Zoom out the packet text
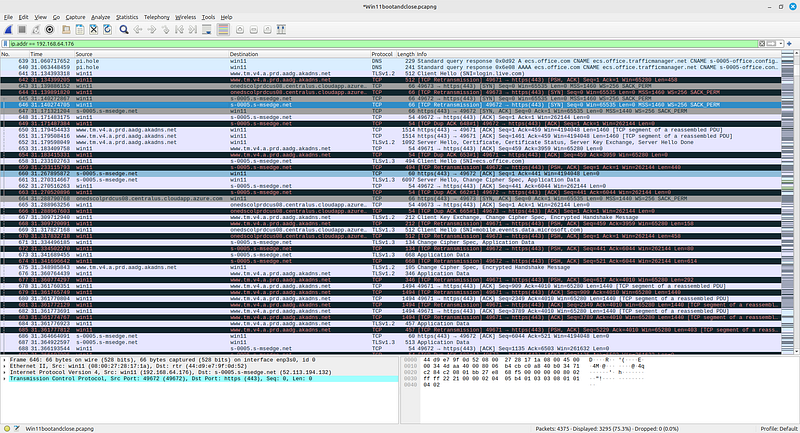This screenshot has width=800, height=433. click(254, 30)
